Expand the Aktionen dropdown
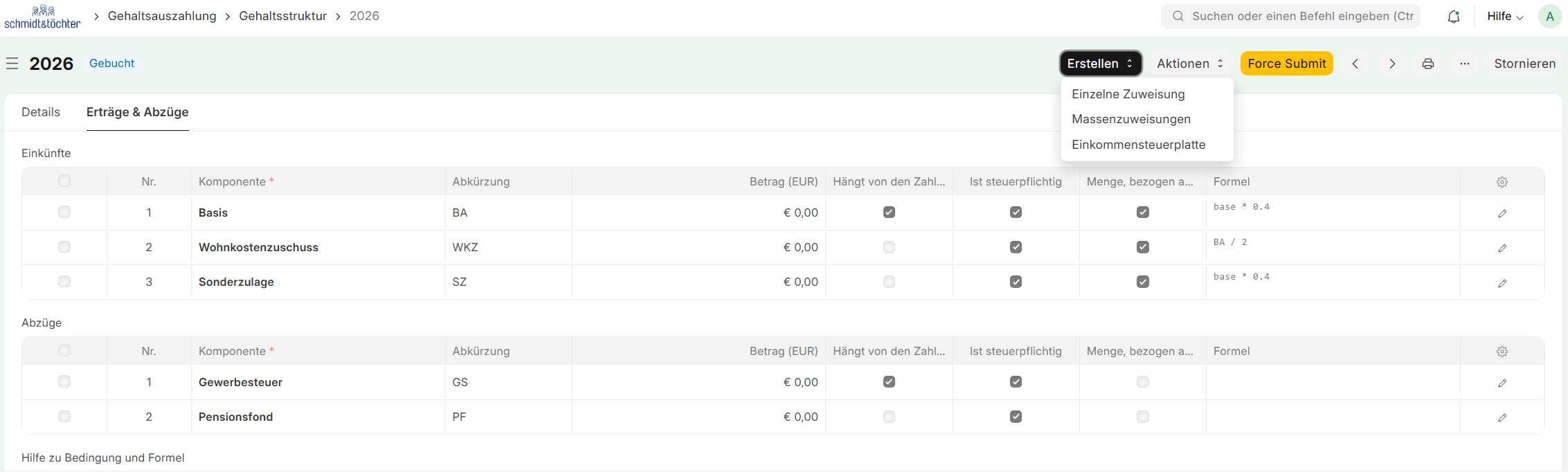 point(1190,64)
